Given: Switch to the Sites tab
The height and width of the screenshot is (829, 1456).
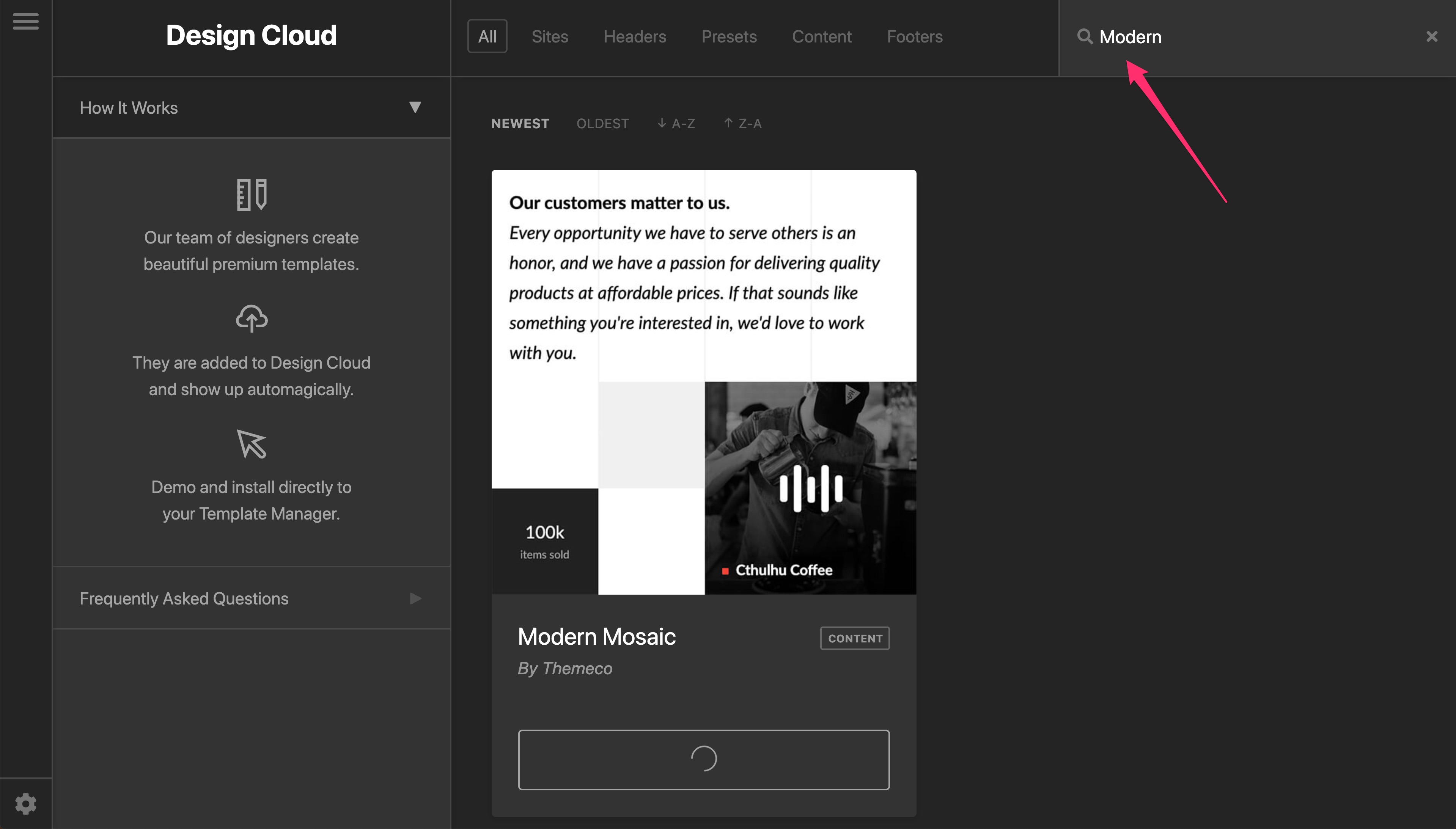Looking at the screenshot, I should (x=549, y=36).
